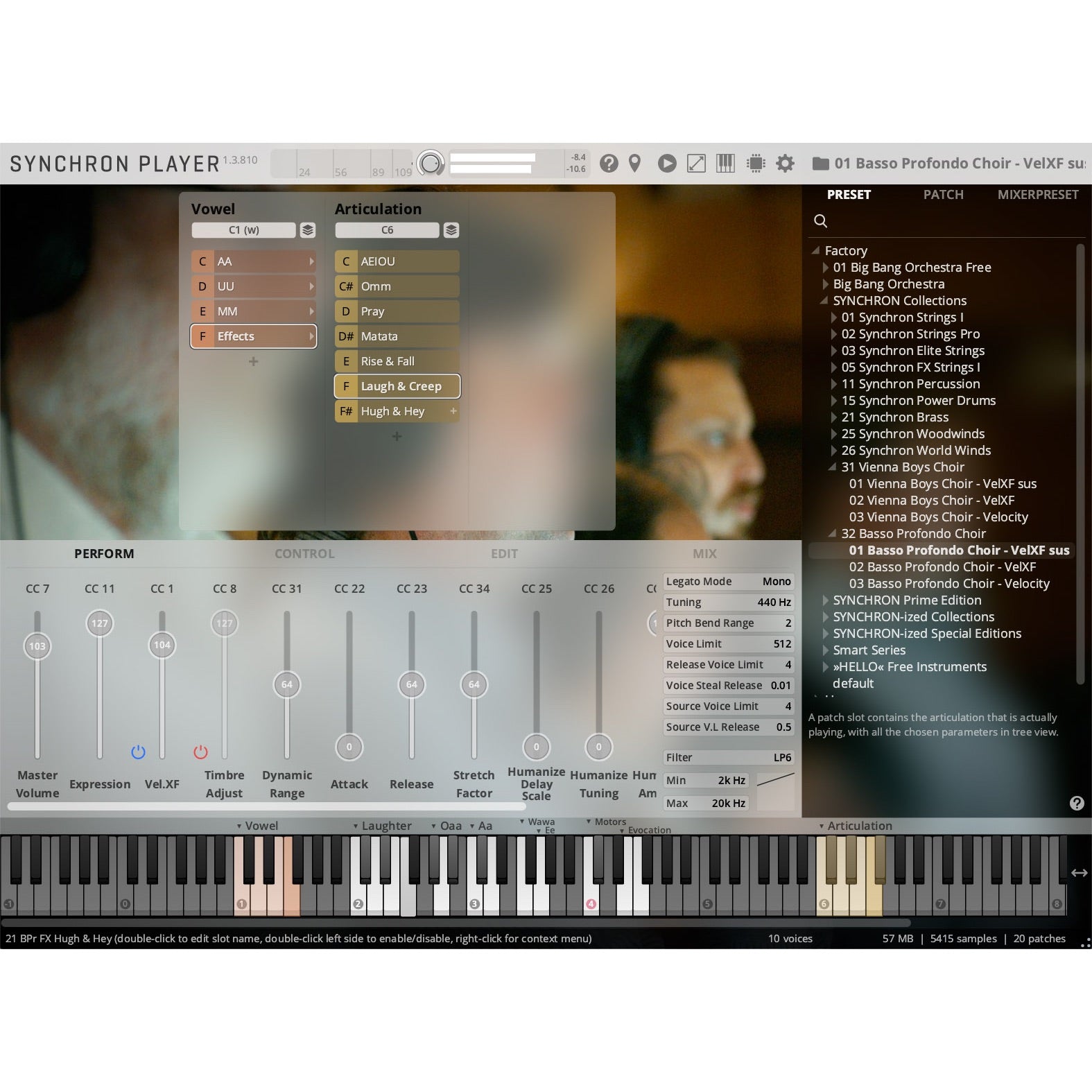Click the Legato Mode Mono field
Viewport: 1092px width, 1092px height.
pos(728,582)
